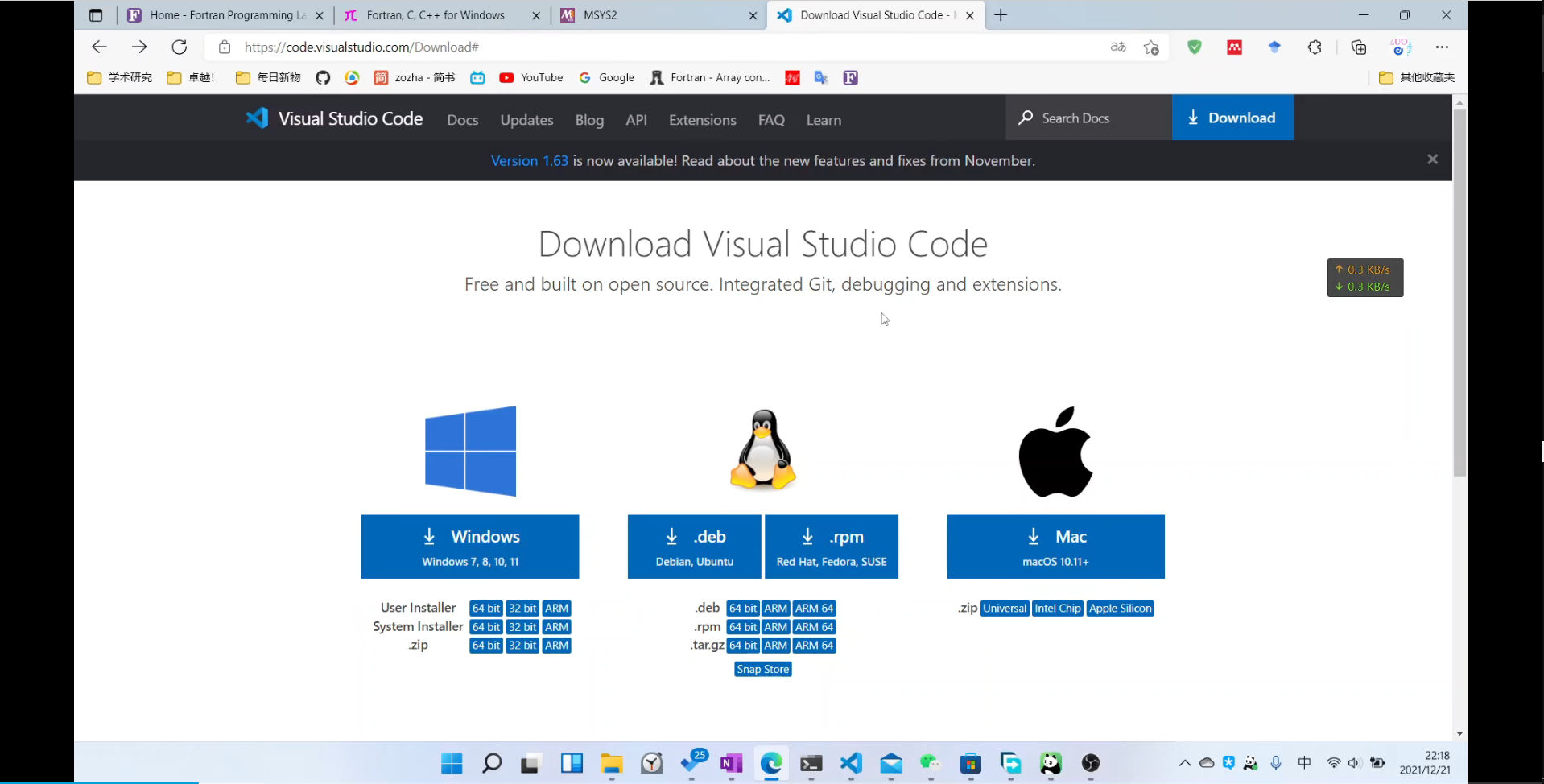Open taskbar Search magnifier
The height and width of the screenshot is (784, 1544).
pyautogui.click(x=491, y=762)
